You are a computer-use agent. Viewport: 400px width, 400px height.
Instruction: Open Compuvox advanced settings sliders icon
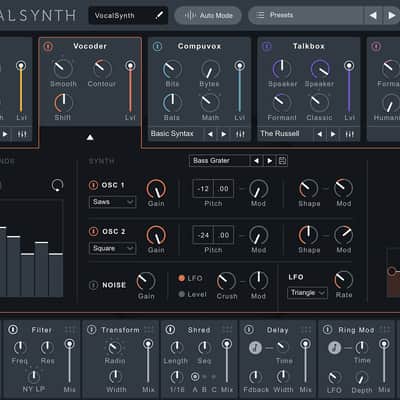coord(240,134)
